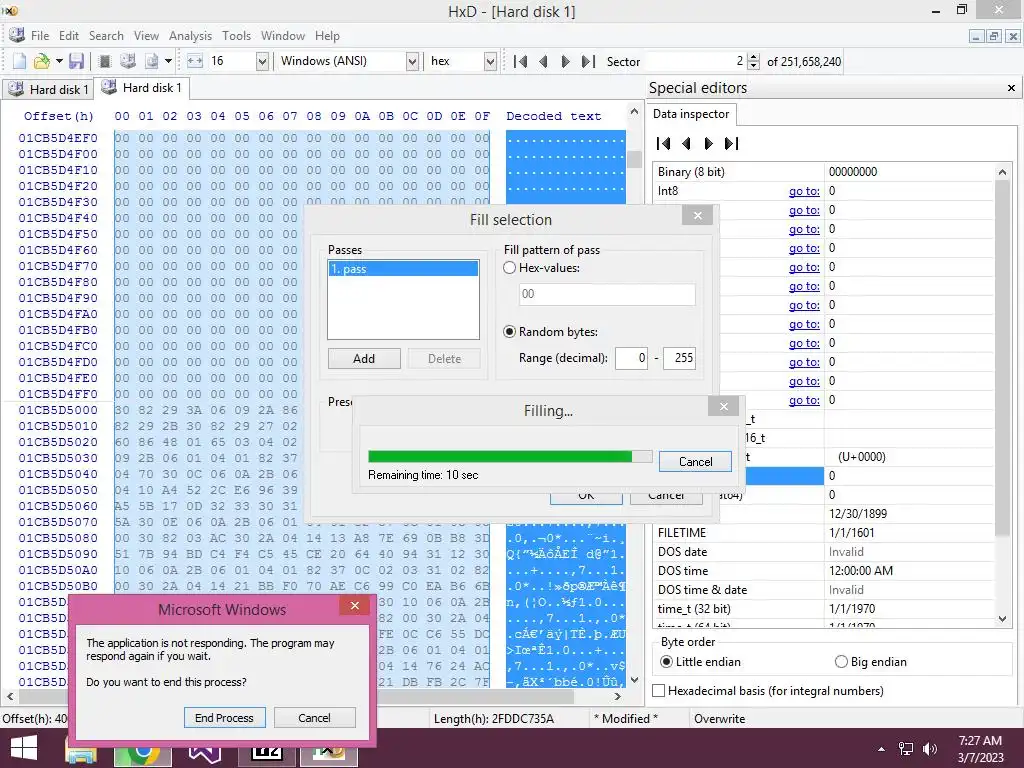Enable Hexadecimal basis checkbox

click(x=659, y=691)
